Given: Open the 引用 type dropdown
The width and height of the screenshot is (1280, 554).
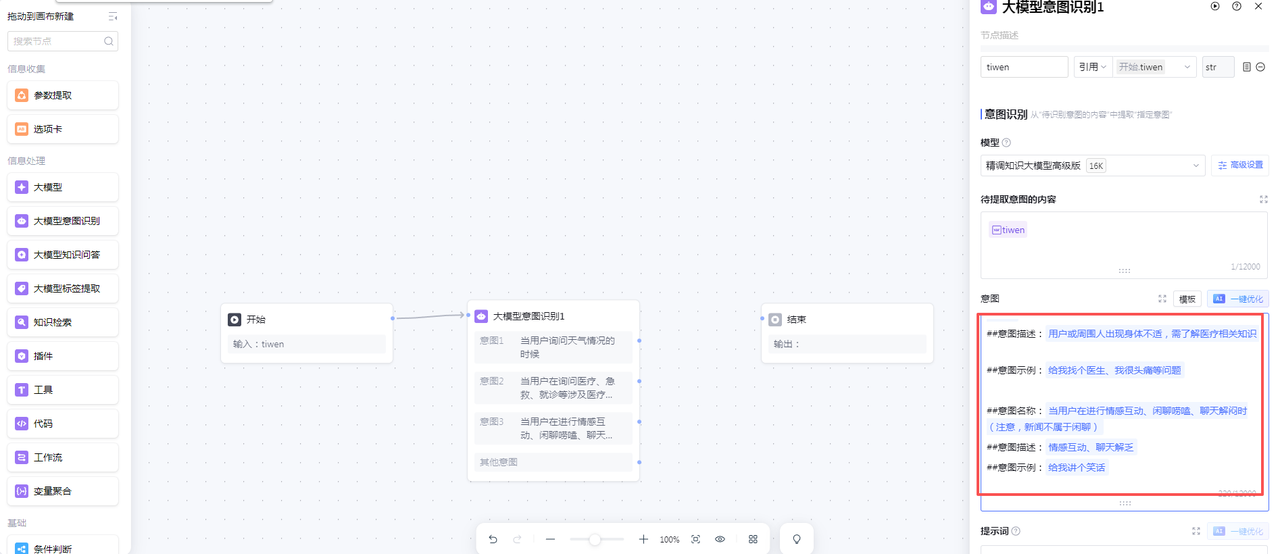Looking at the screenshot, I should pyautogui.click(x=1092, y=67).
